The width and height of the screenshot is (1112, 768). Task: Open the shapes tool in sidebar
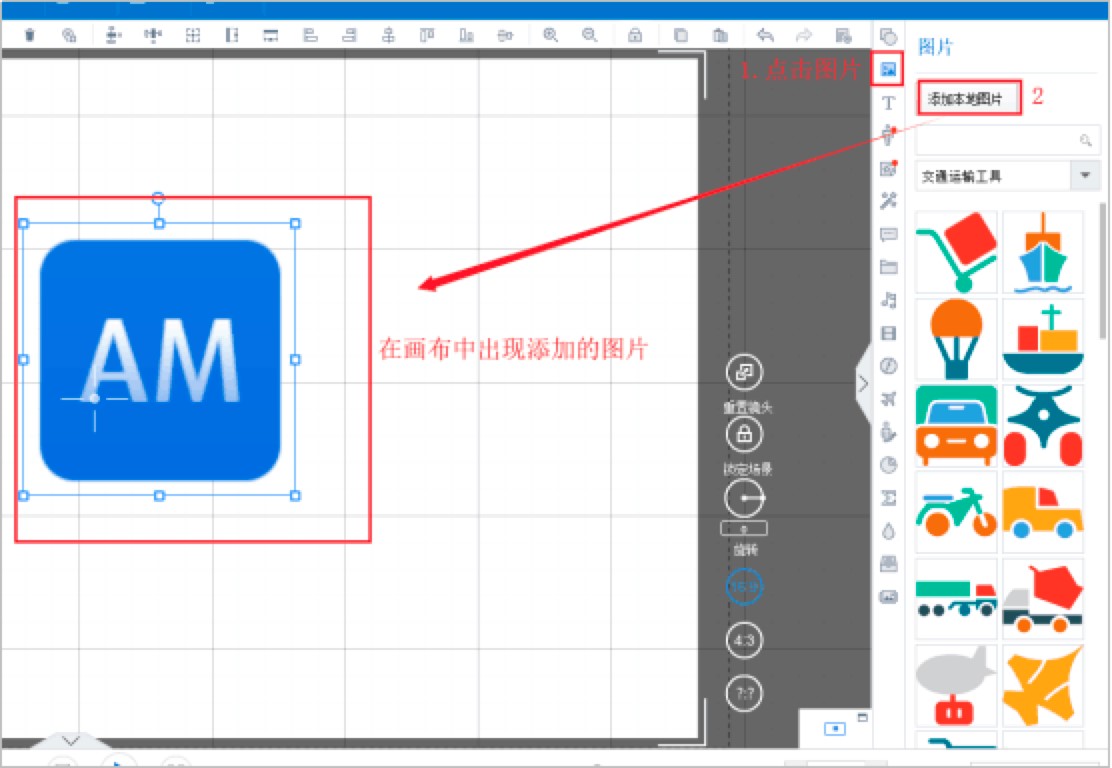click(x=888, y=36)
